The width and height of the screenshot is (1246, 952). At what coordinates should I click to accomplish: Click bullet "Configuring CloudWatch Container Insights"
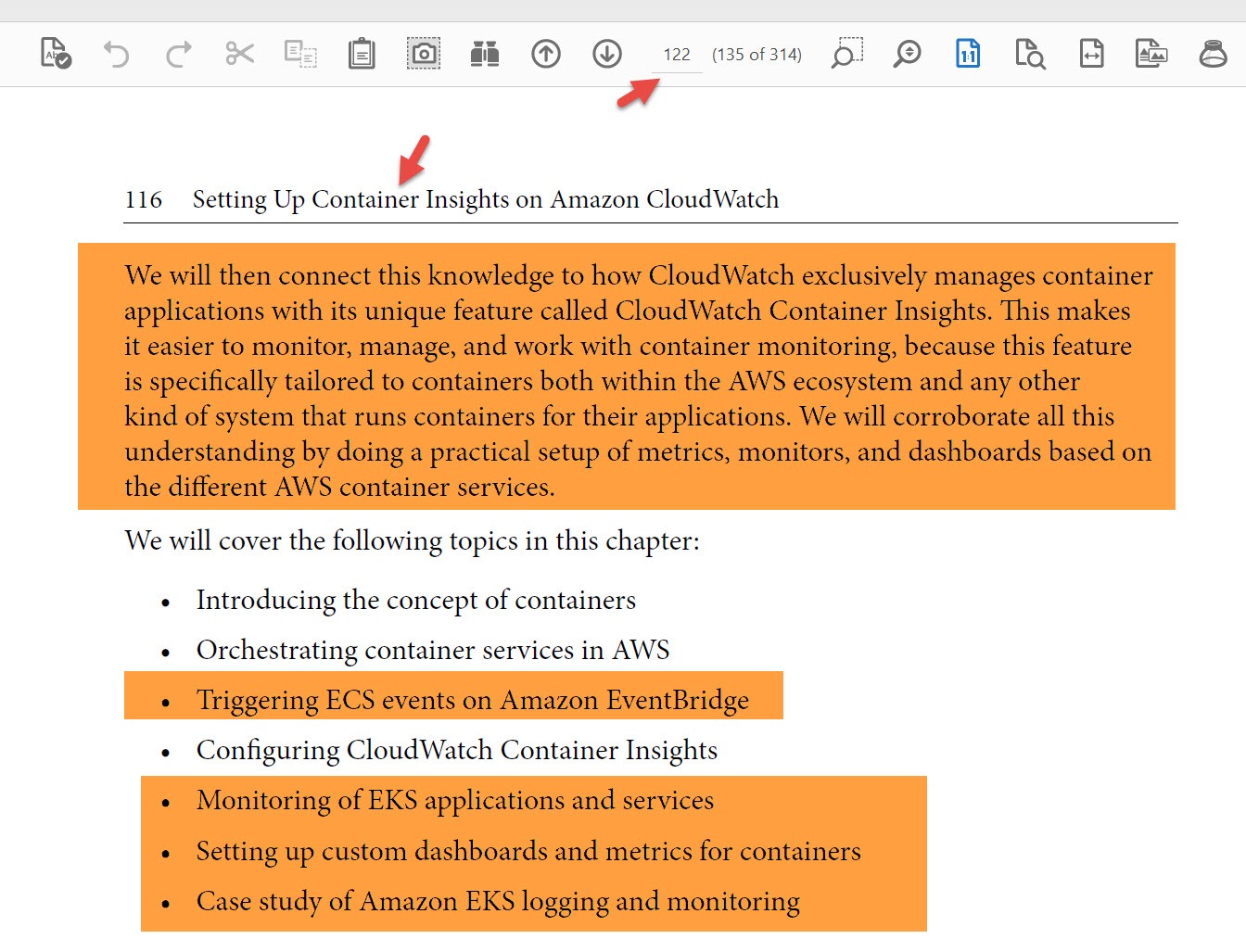(457, 750)
